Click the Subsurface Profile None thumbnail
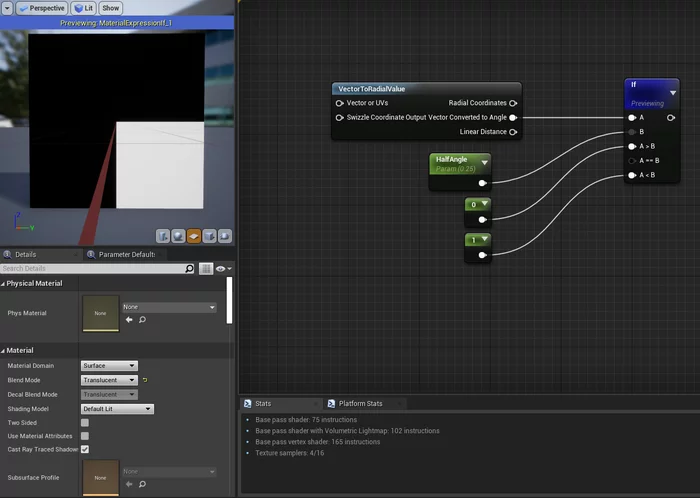 [100, 478]
